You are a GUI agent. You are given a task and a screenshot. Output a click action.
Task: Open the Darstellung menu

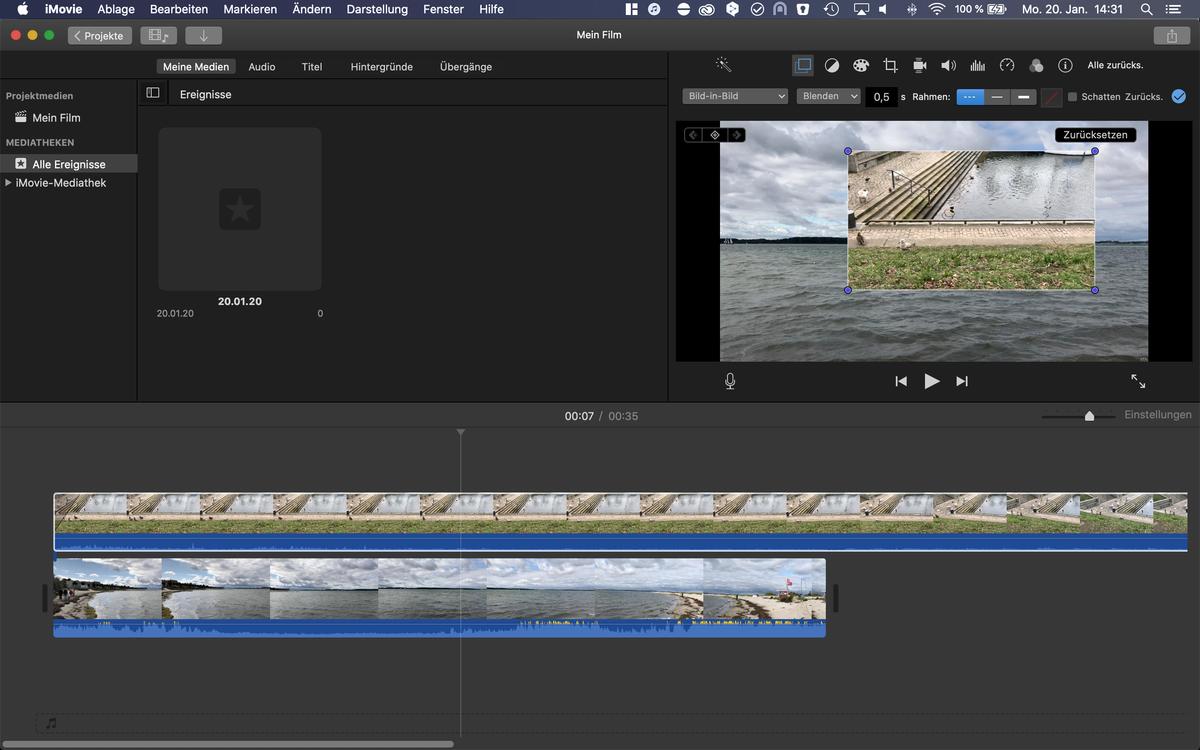coord(377,9)
